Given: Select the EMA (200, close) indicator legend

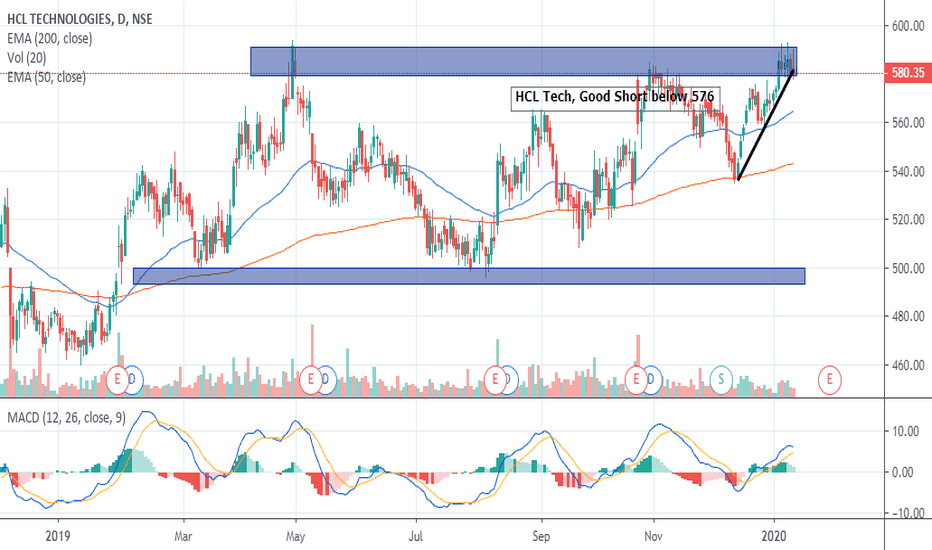Looking at the screenshot, I should click(50, 39).
